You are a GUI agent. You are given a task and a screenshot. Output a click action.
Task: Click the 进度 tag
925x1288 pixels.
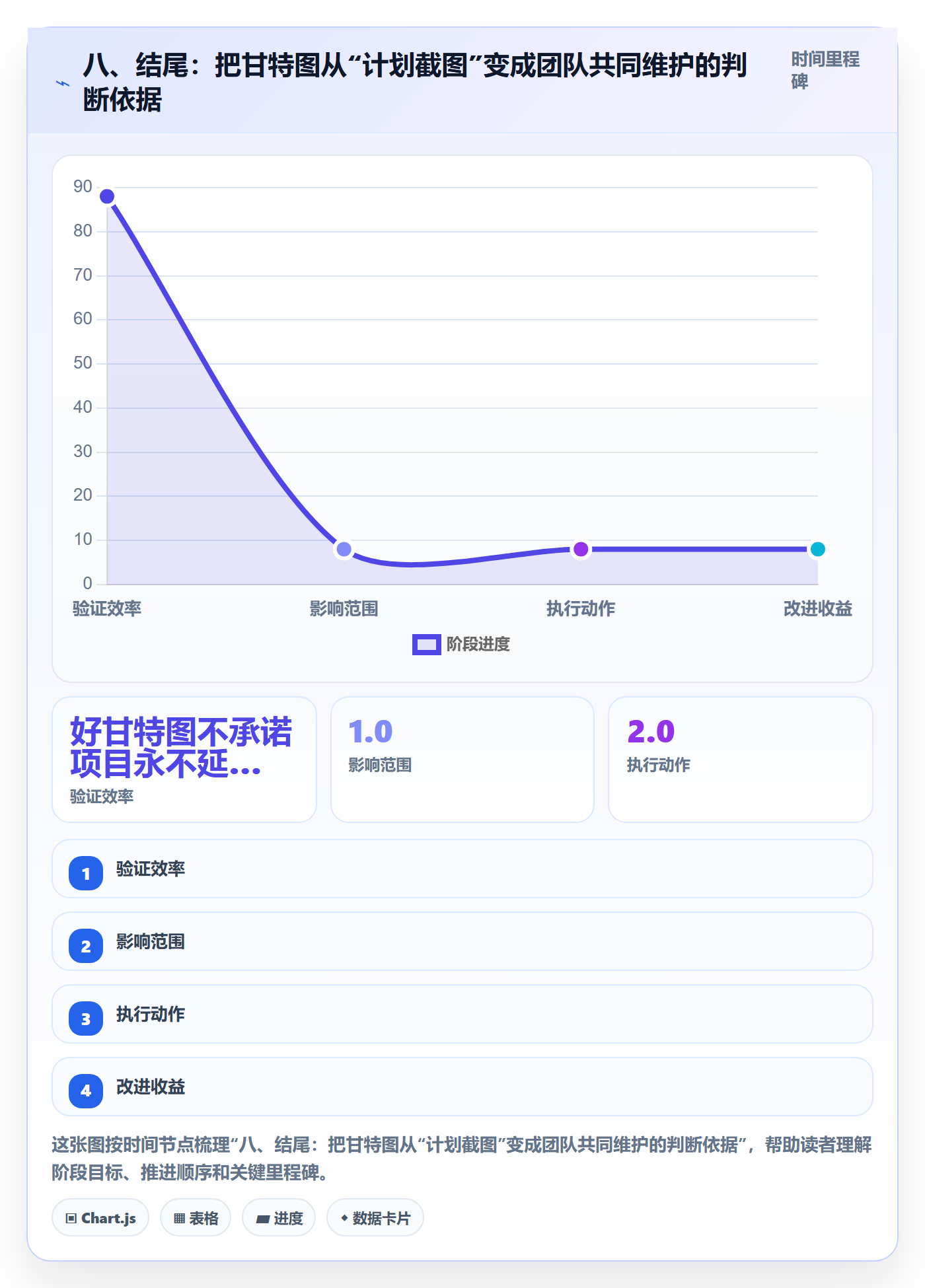[x=279, y=1217]
